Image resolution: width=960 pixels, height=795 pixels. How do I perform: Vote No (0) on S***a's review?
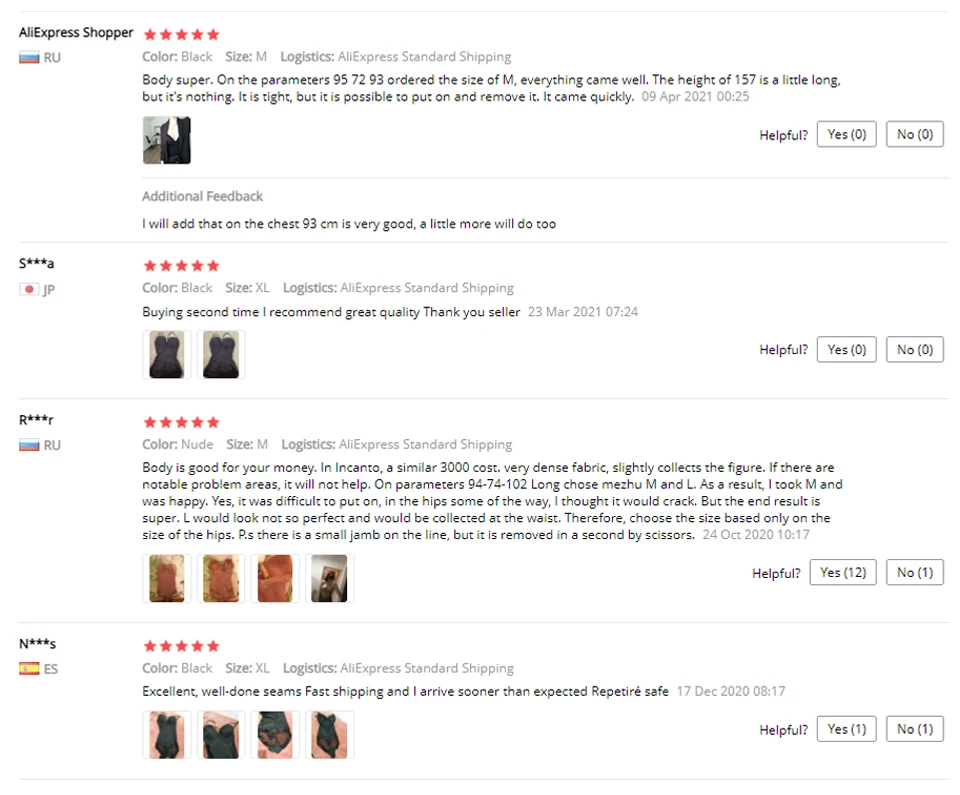(x=915, y=349)
